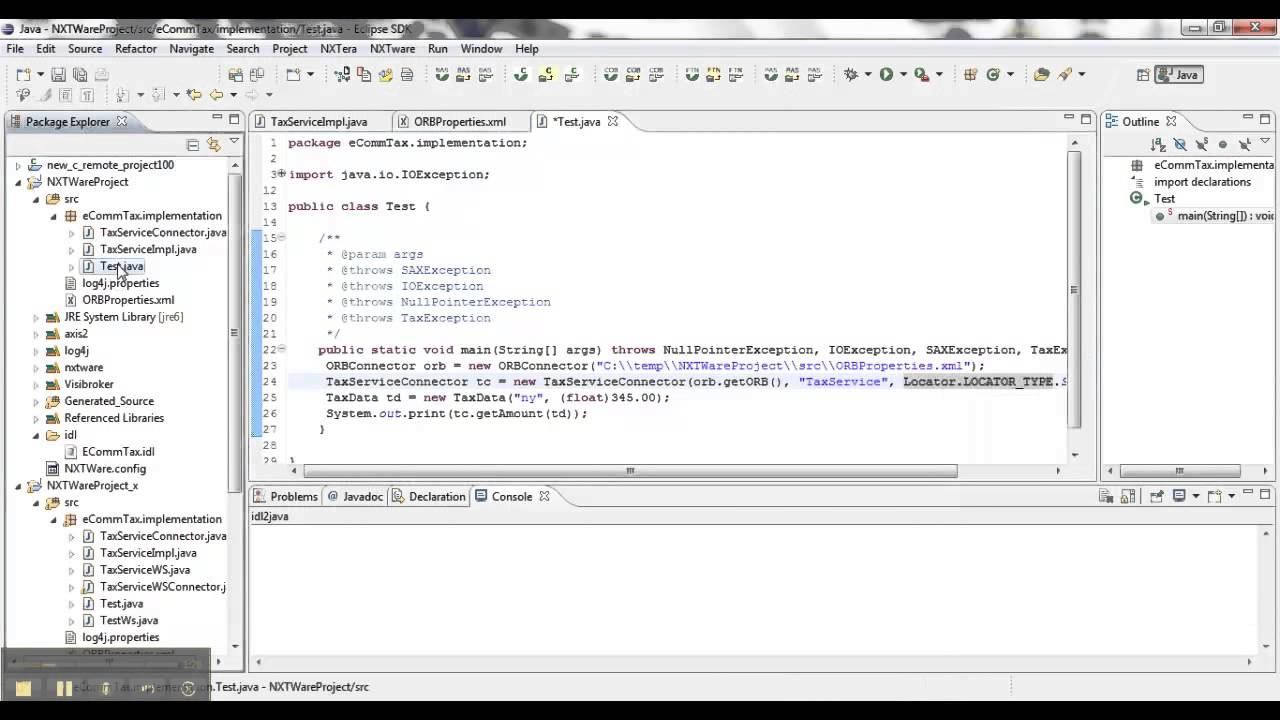Switch to the TaxServiceImpl.java editor tab

[x=319, y=121]
